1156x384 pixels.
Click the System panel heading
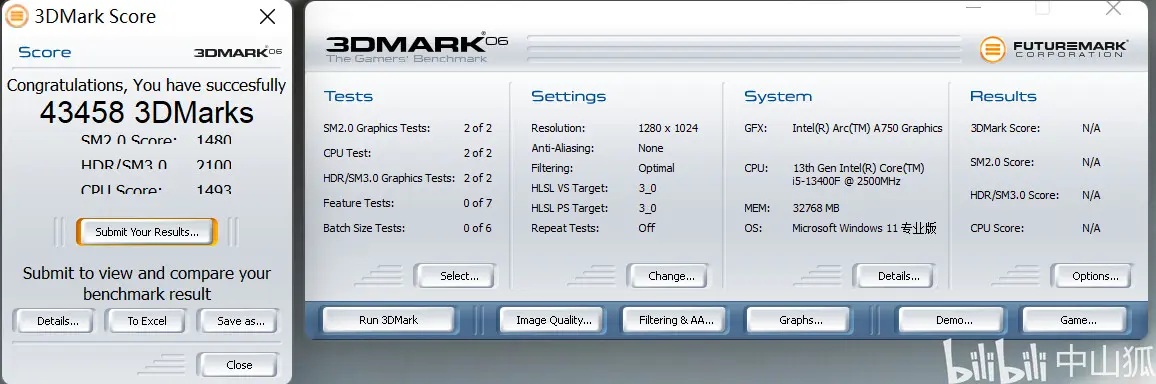point(778,97)
